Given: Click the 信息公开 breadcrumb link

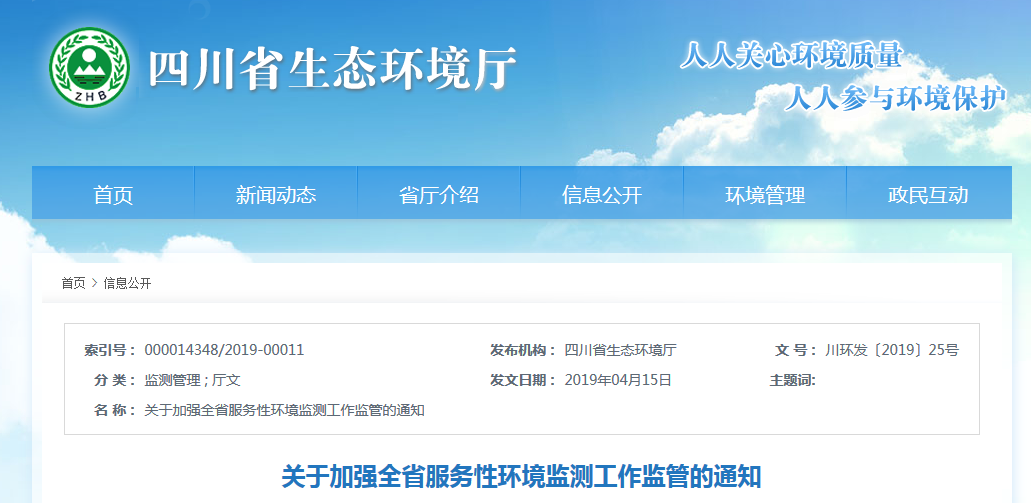Looking at the screenshot, I should pos(127,284).
